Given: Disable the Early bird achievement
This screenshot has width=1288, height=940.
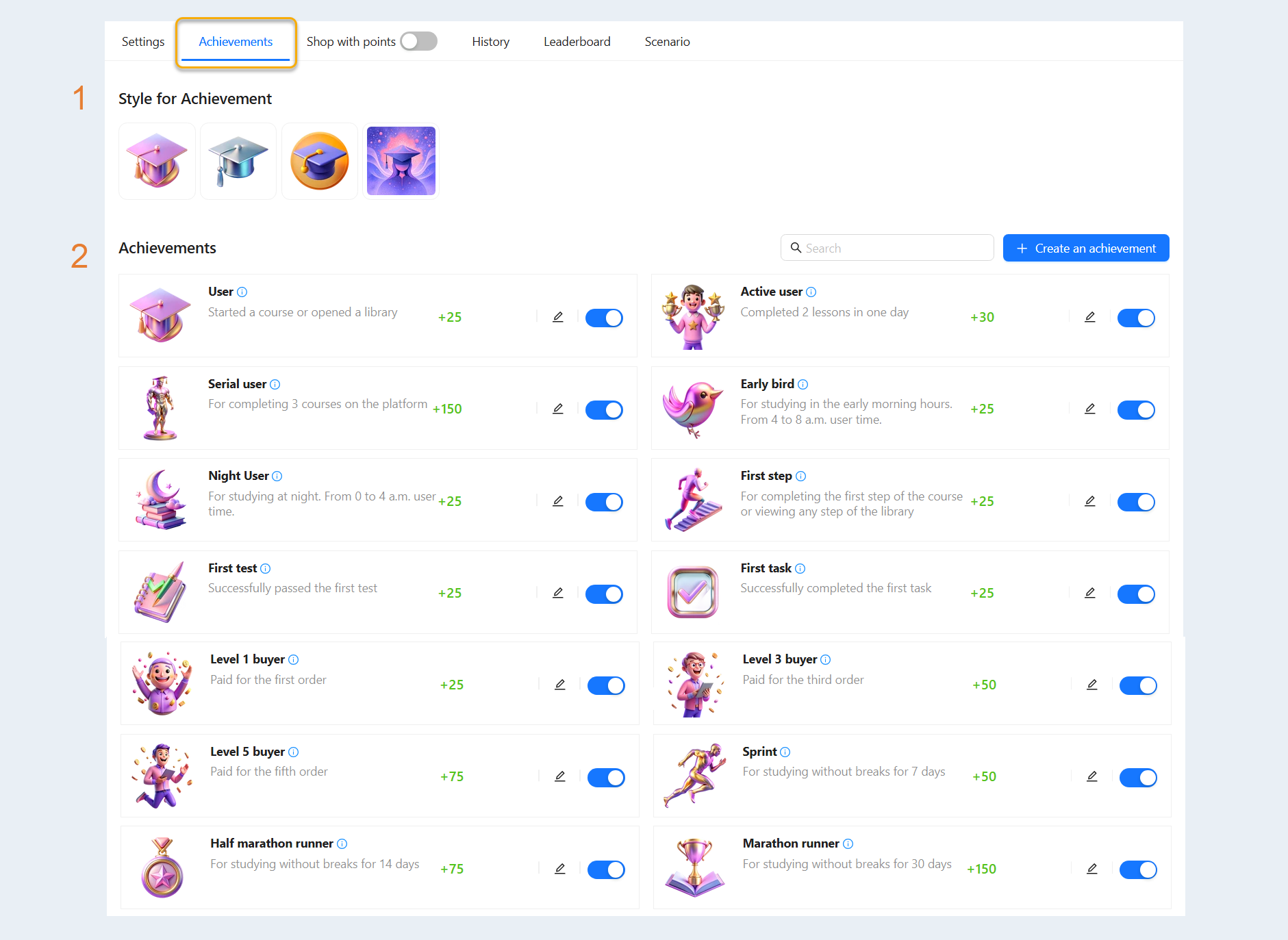Looking at the screenshot, I should coord(1136,410).
